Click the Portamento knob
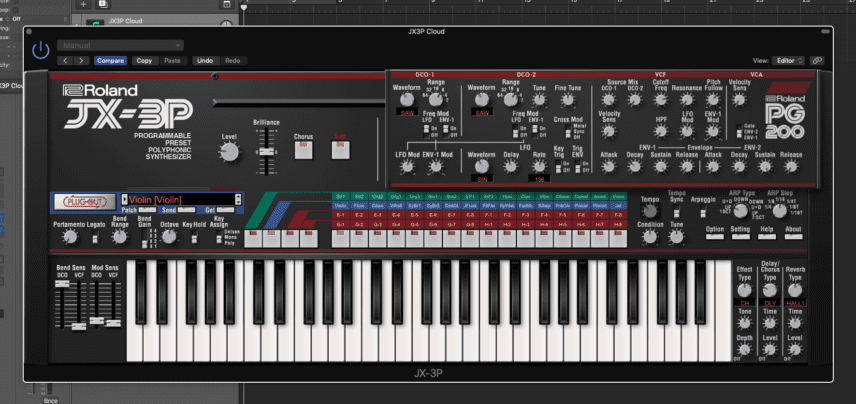The width and height of the screenshot is (856, 404). [69, 236]
